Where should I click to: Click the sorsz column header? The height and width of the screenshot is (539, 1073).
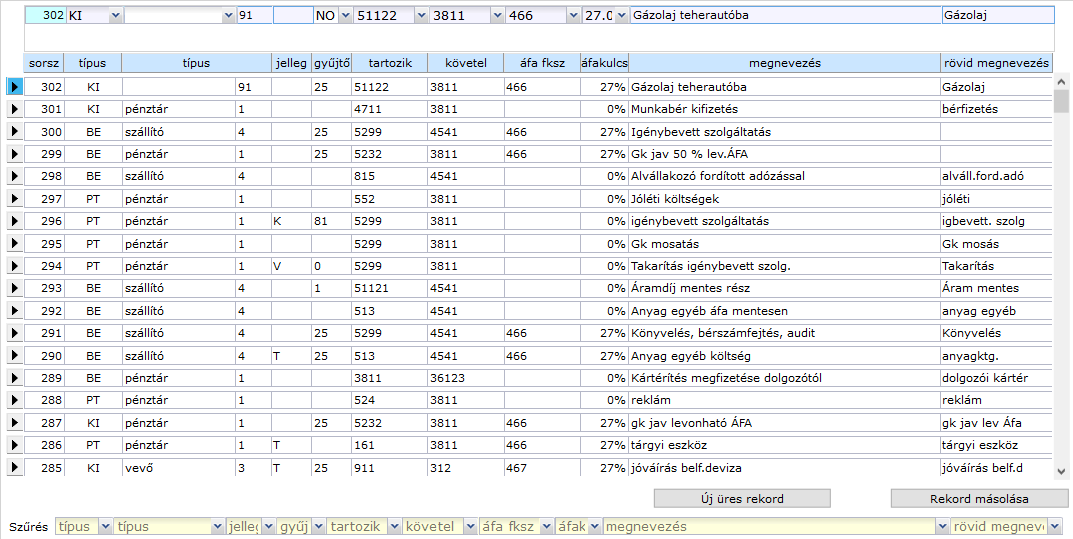point(44,63)
